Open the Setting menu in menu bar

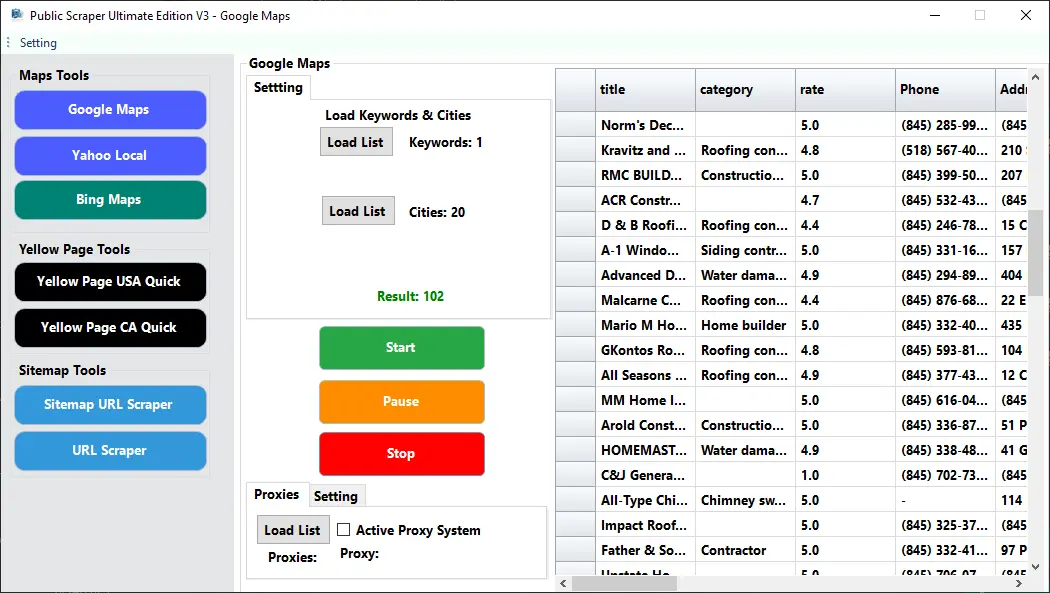point(38,43)
